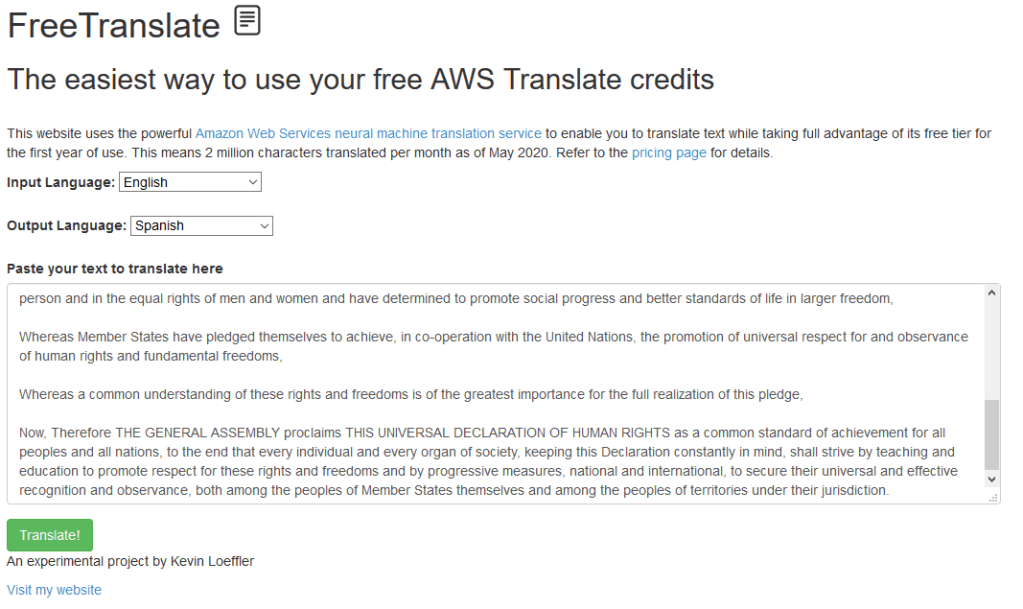The height and width of the screenshot is (609, 1023).
Task: Click the text area's scroll up arrow
Action: [992, 293]
